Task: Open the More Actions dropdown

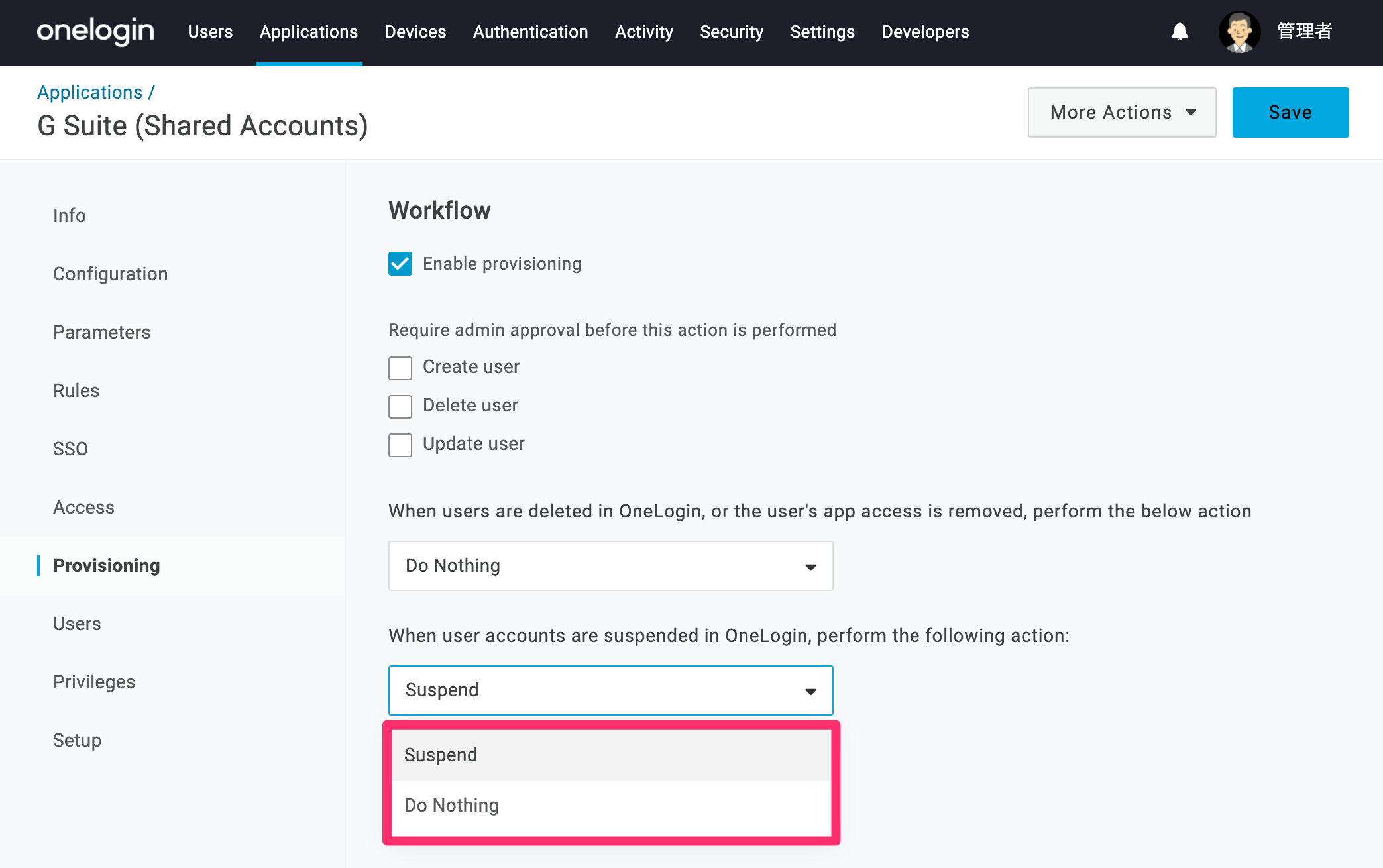Action: tap(1122, 113)
